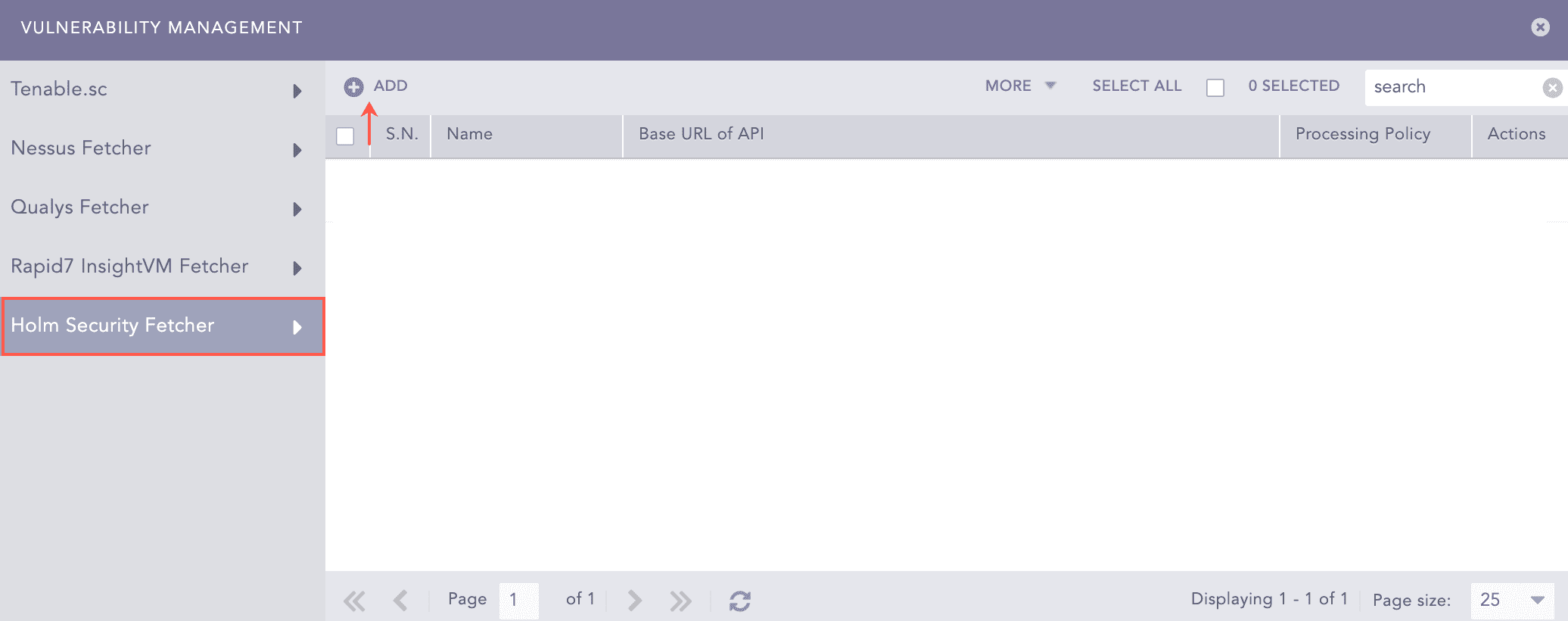
Task: Open Holm Security Fetcher section
Action: click(x=114, y=326)
